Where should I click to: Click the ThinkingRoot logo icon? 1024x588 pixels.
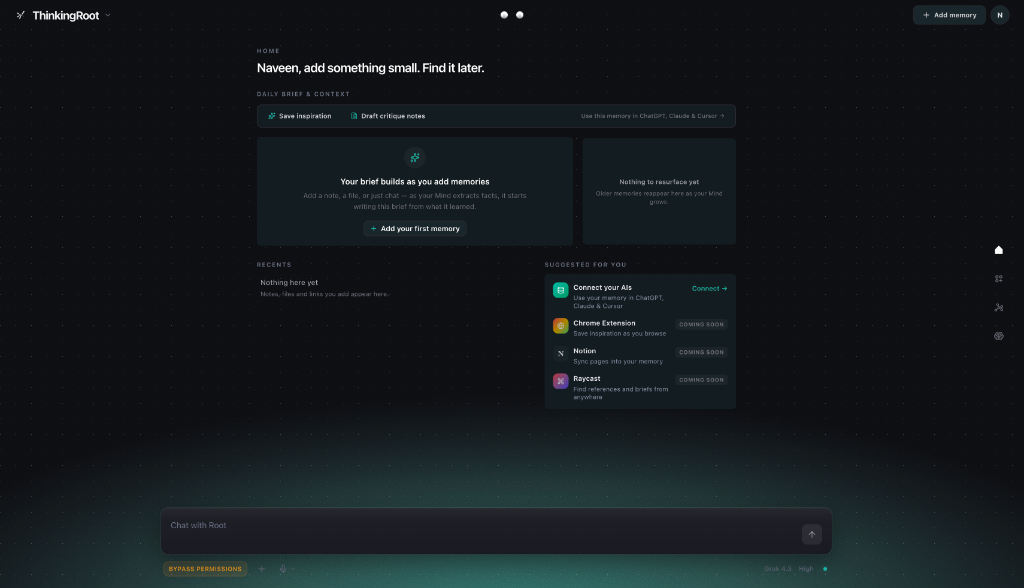(x=21, y=15)
